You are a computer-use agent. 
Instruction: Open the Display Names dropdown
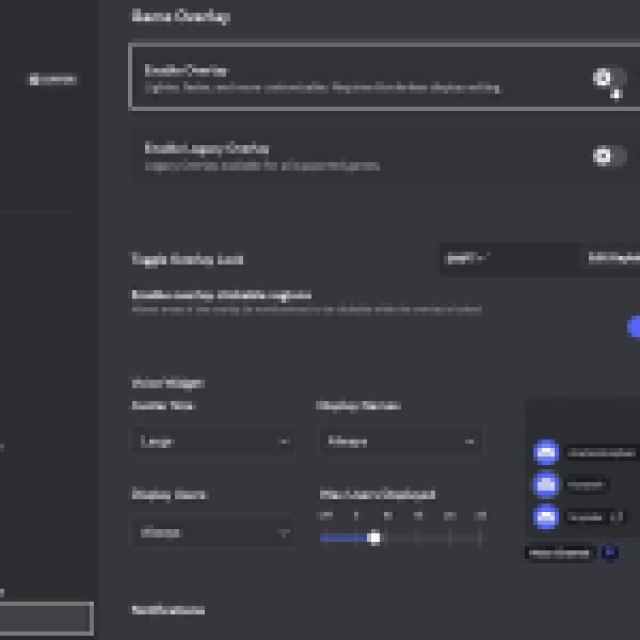(x=400, y=441)
